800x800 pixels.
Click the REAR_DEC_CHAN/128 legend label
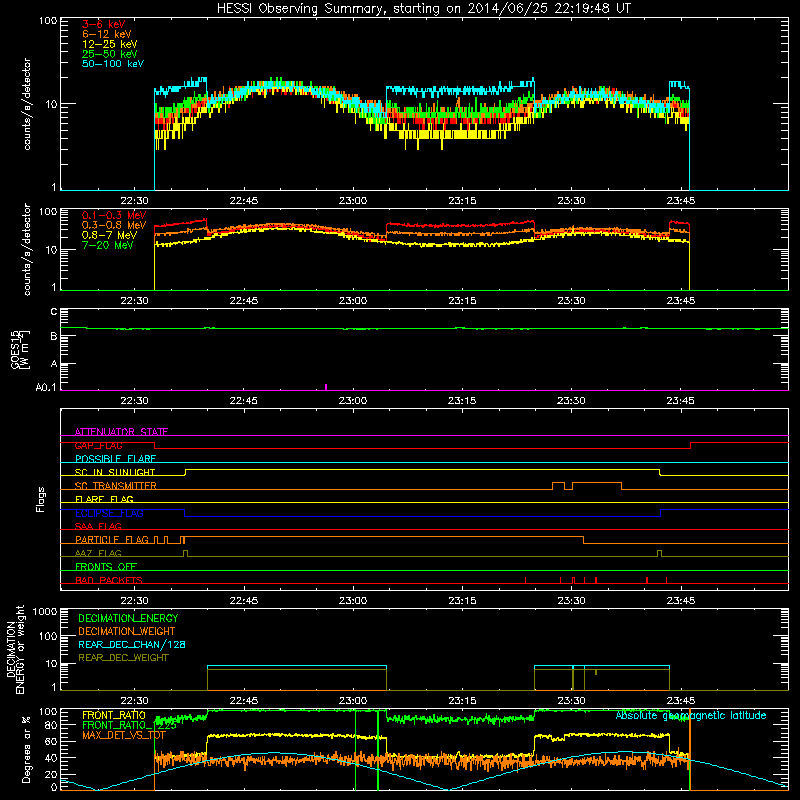[132, 645]
